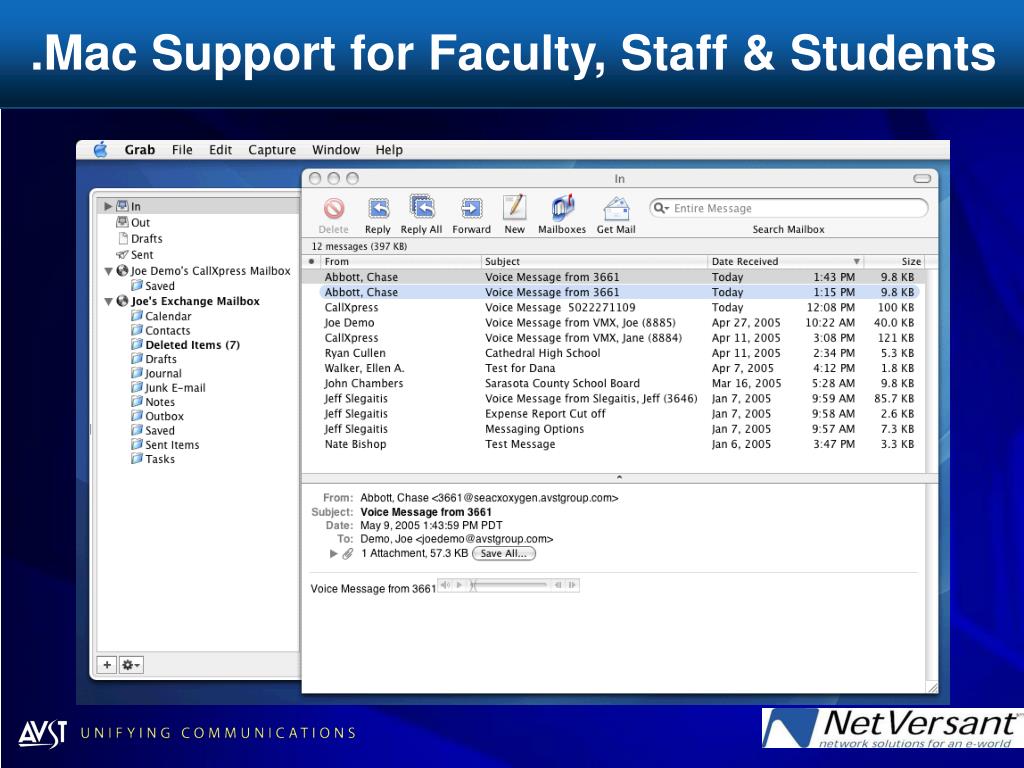Compose with the New message icon

click(x=514, y=208)
